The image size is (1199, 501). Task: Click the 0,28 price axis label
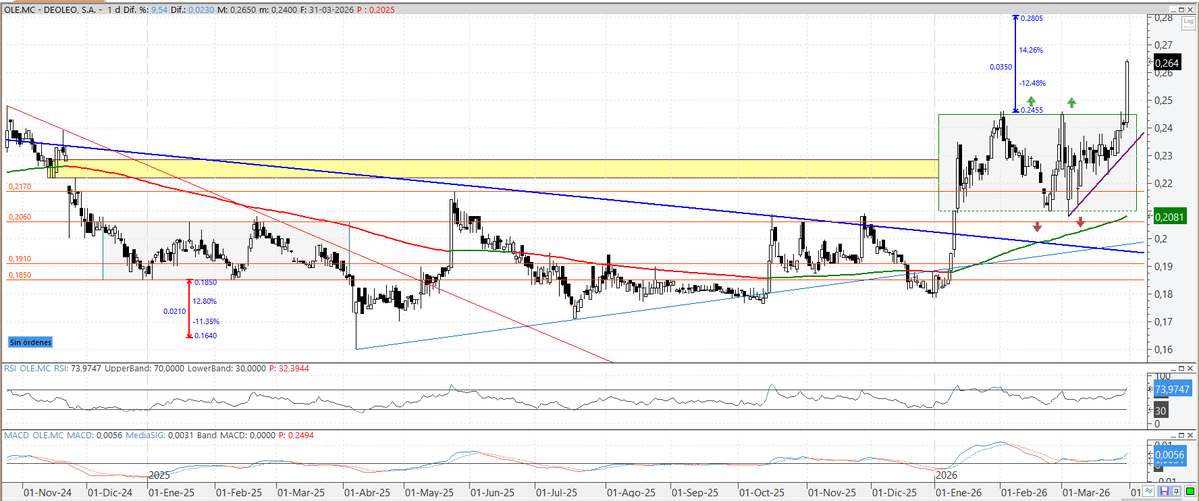pos(1163,18)
